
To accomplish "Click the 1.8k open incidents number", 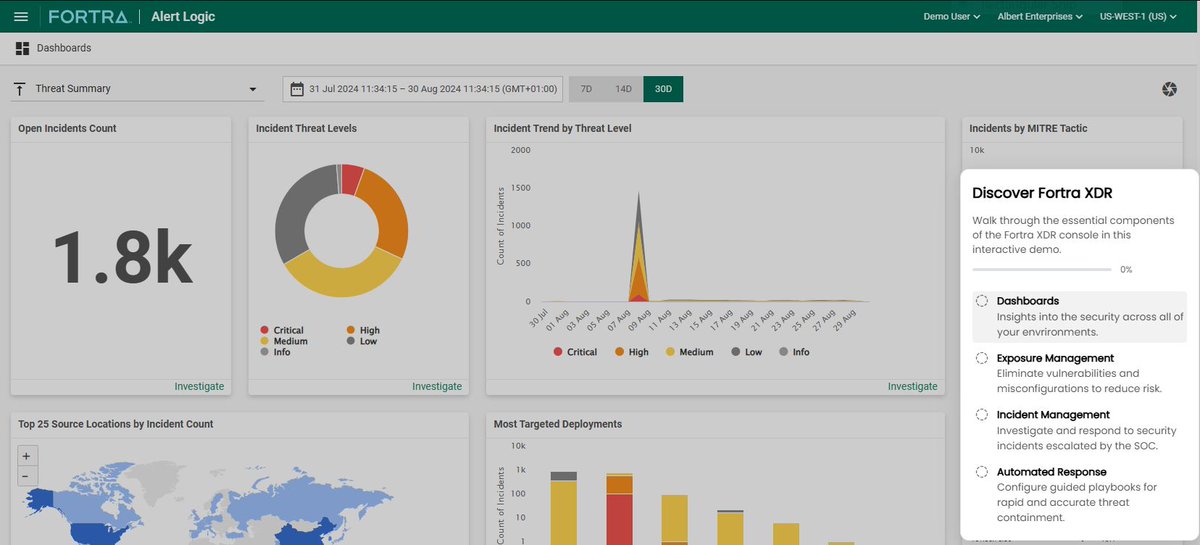I will pos(122,256).
